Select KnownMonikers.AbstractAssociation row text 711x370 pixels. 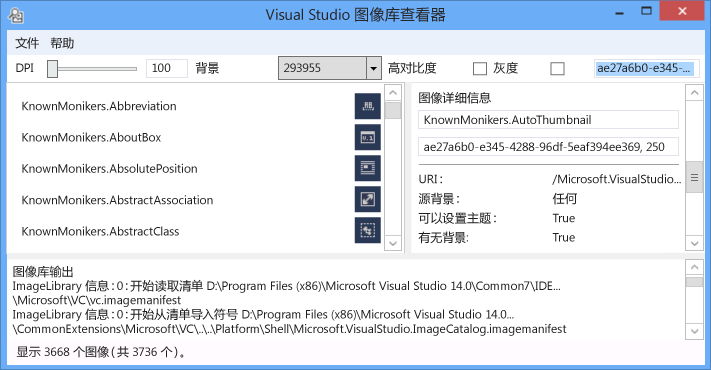click(x=117, y=200)
